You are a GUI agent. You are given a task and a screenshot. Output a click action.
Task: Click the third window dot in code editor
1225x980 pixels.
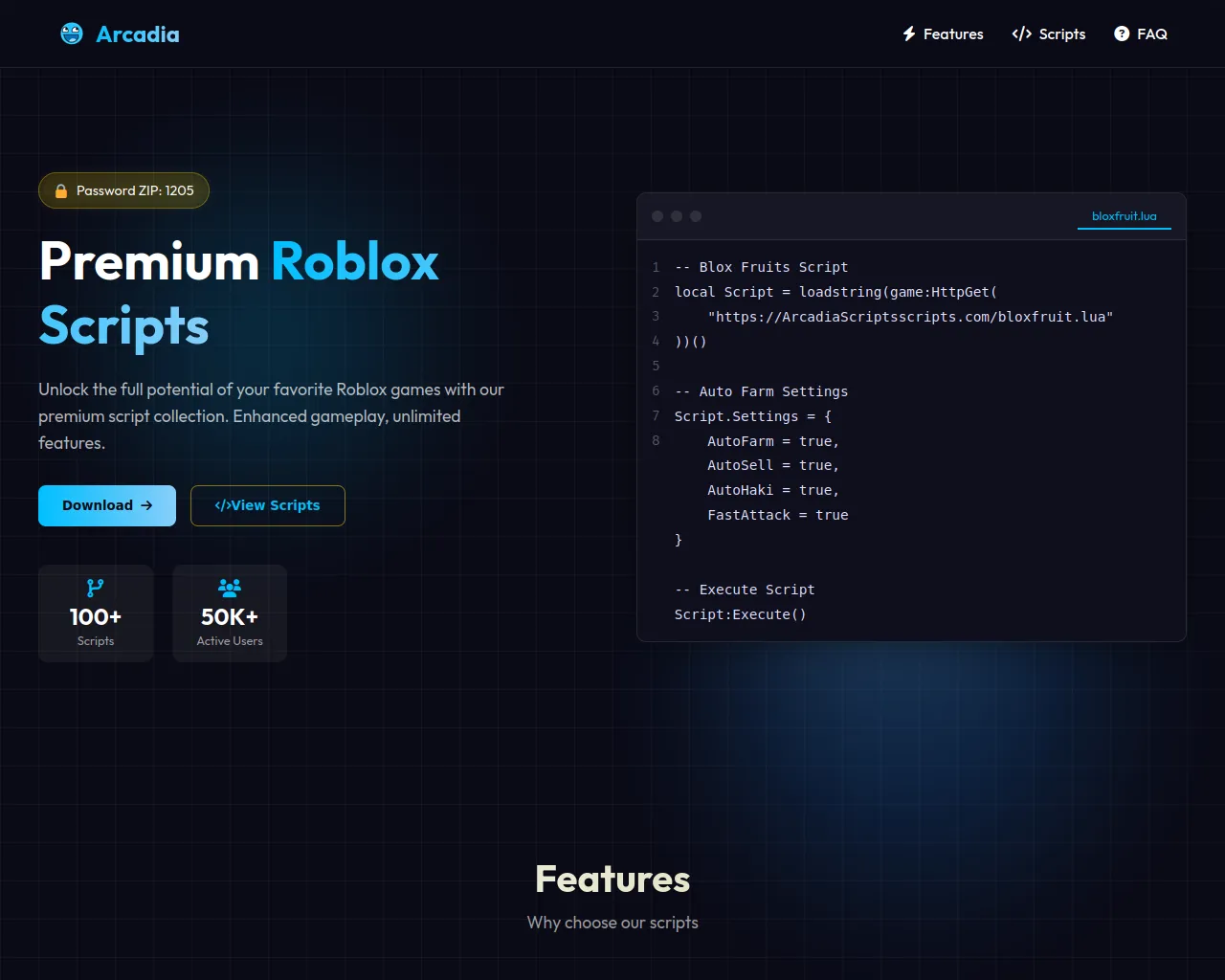[x=696, y=216]
